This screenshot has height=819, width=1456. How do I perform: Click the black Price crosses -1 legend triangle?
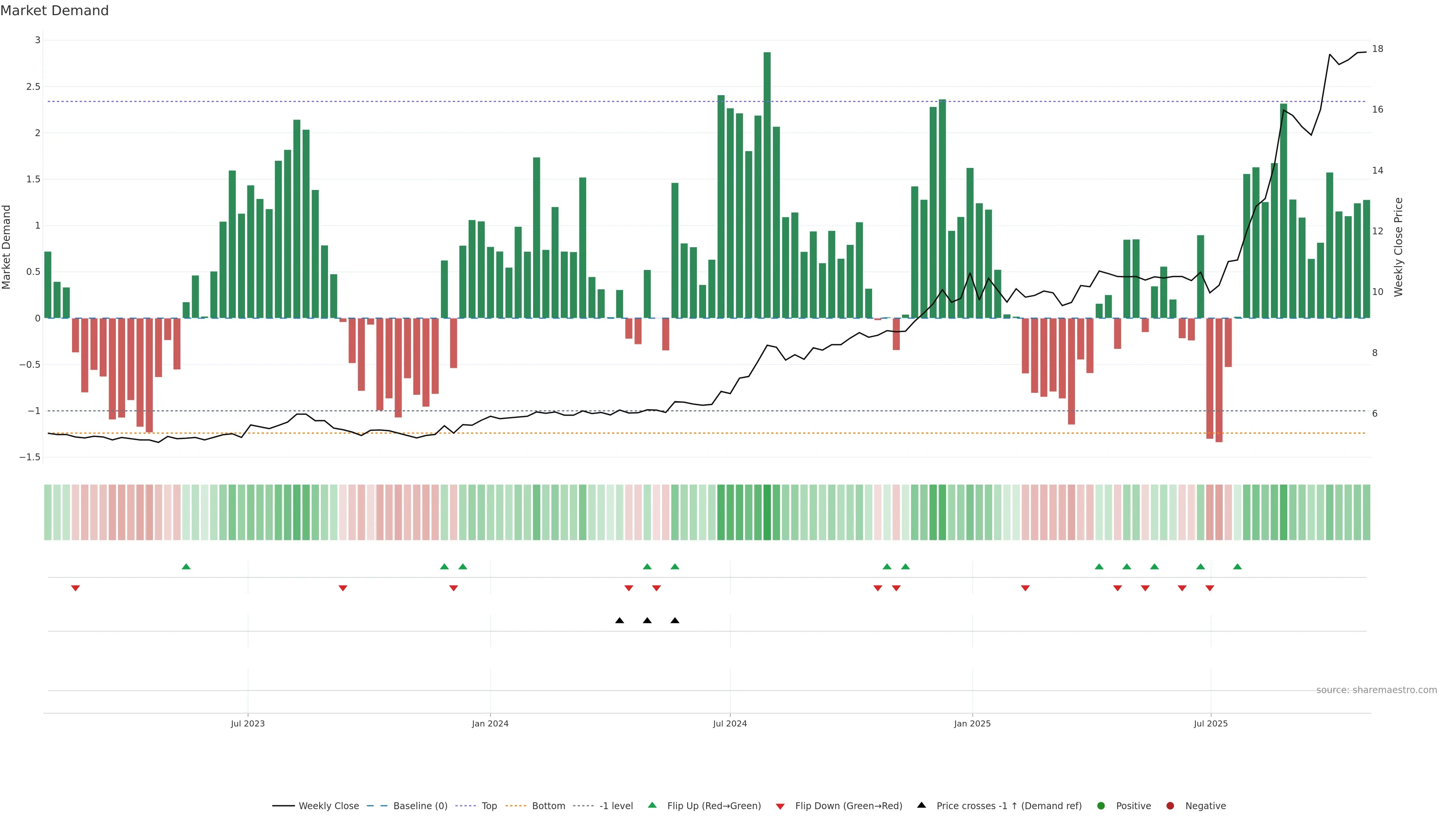[x=921, y=805]
